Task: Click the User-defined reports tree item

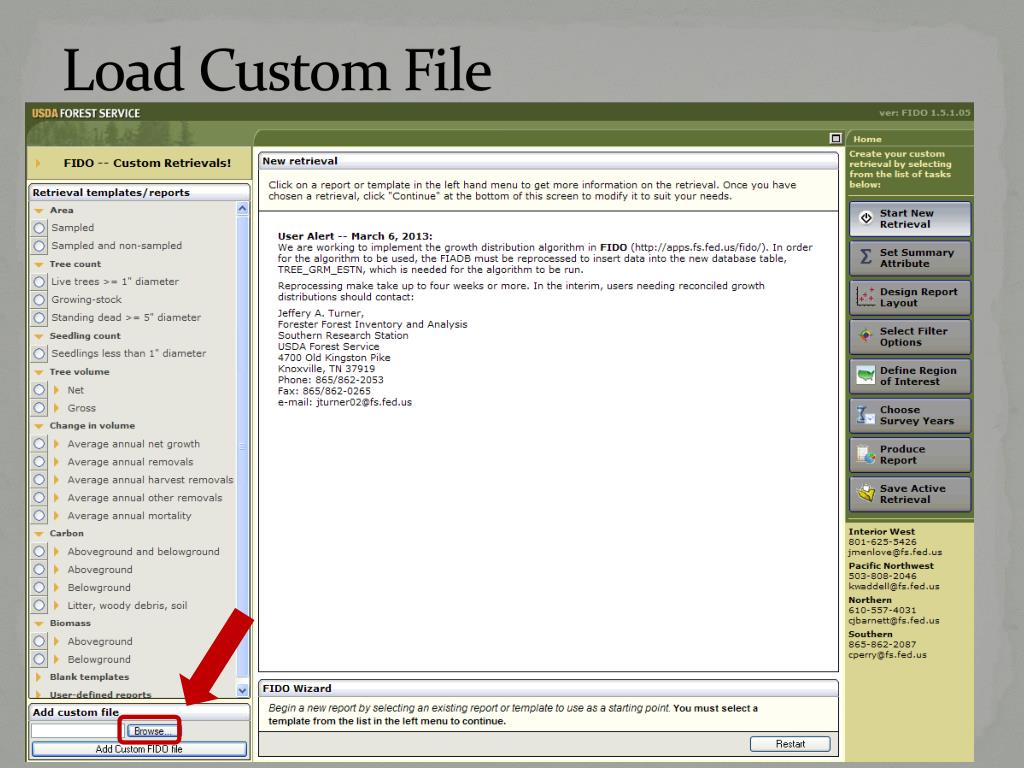Action: [100, 694]
